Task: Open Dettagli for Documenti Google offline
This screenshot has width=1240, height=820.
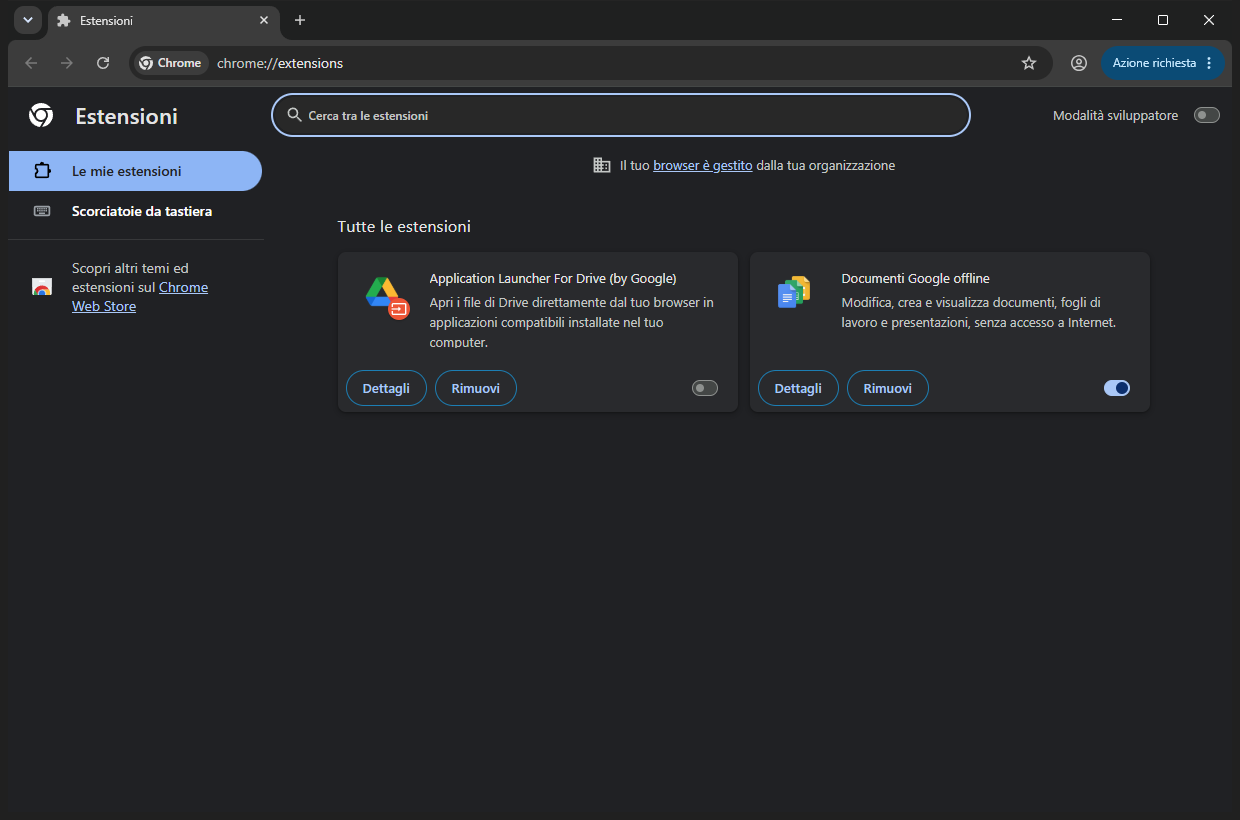Action: click(x=798, y=388)
